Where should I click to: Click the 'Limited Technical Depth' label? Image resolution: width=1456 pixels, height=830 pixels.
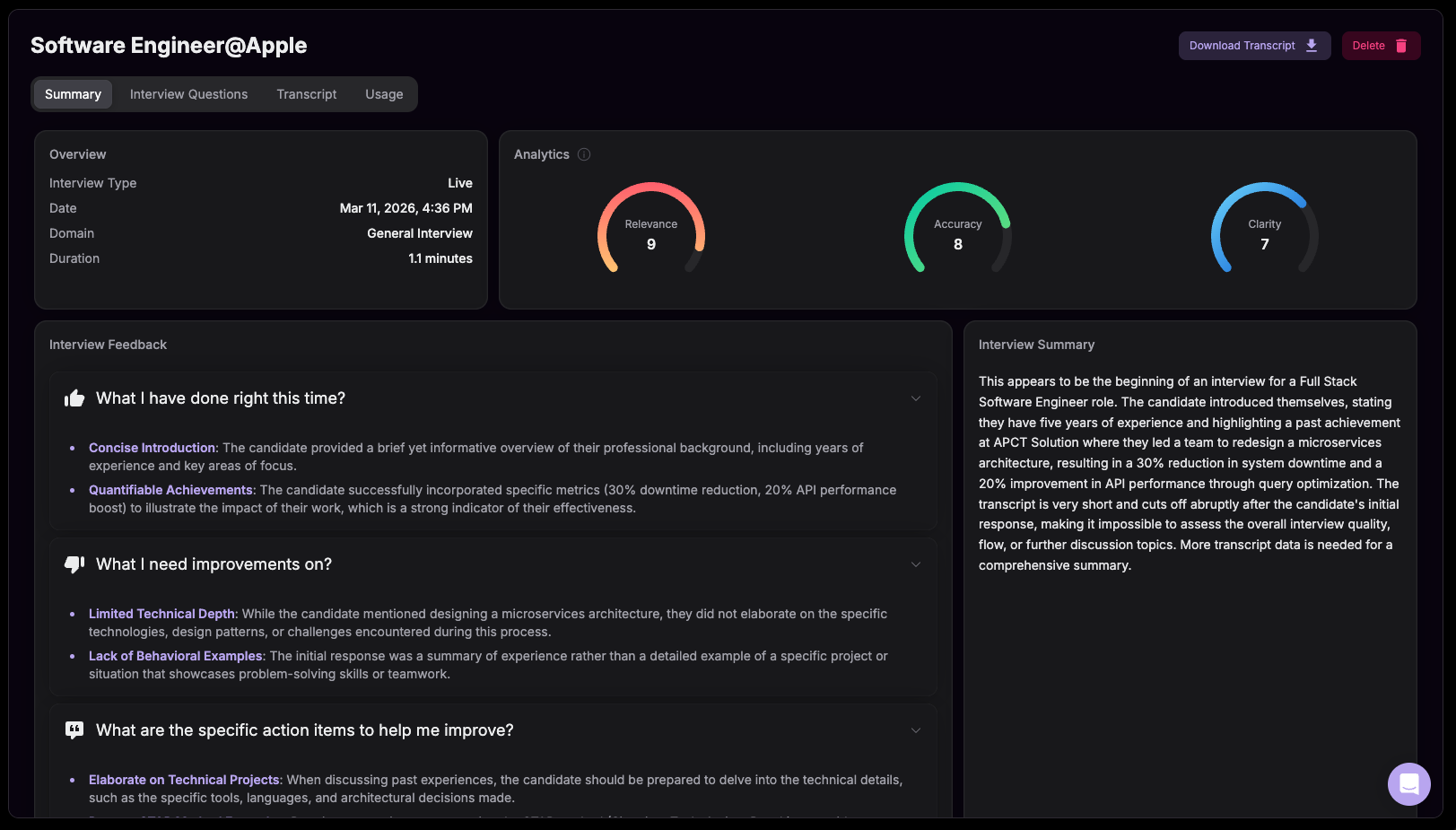point(161,614)
